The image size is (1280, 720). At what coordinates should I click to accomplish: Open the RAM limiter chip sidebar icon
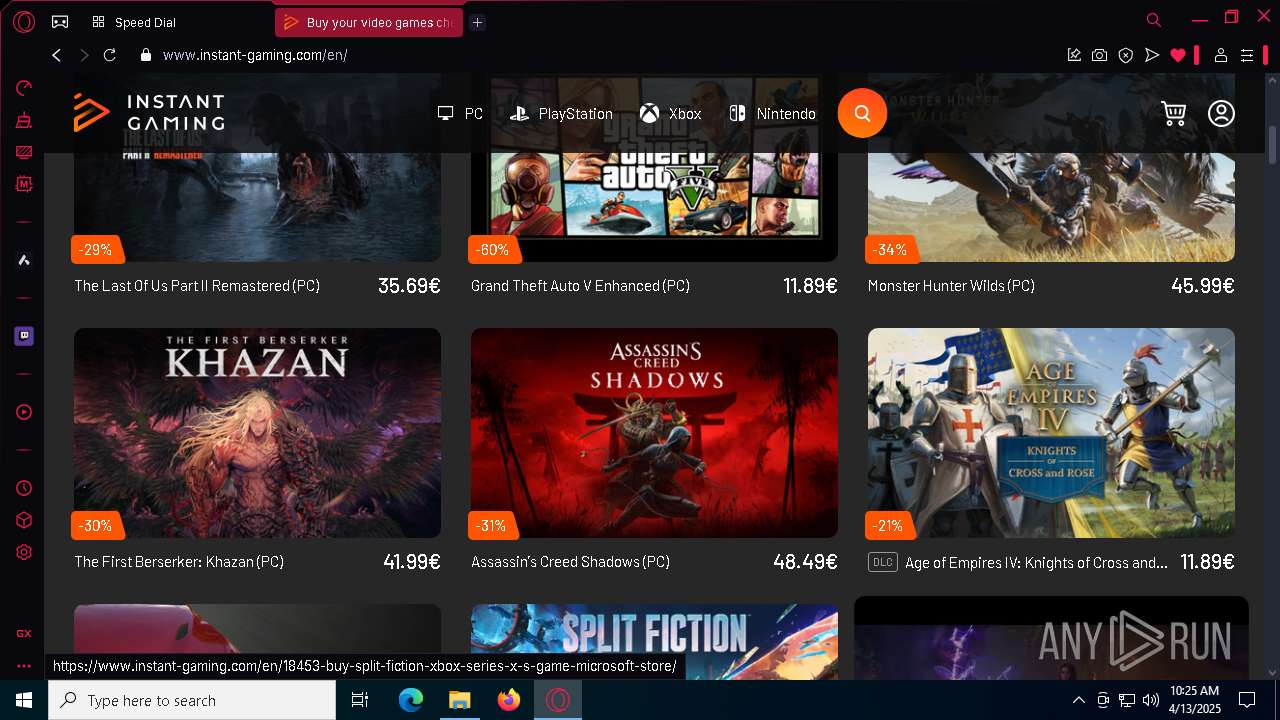pos(24,184)
